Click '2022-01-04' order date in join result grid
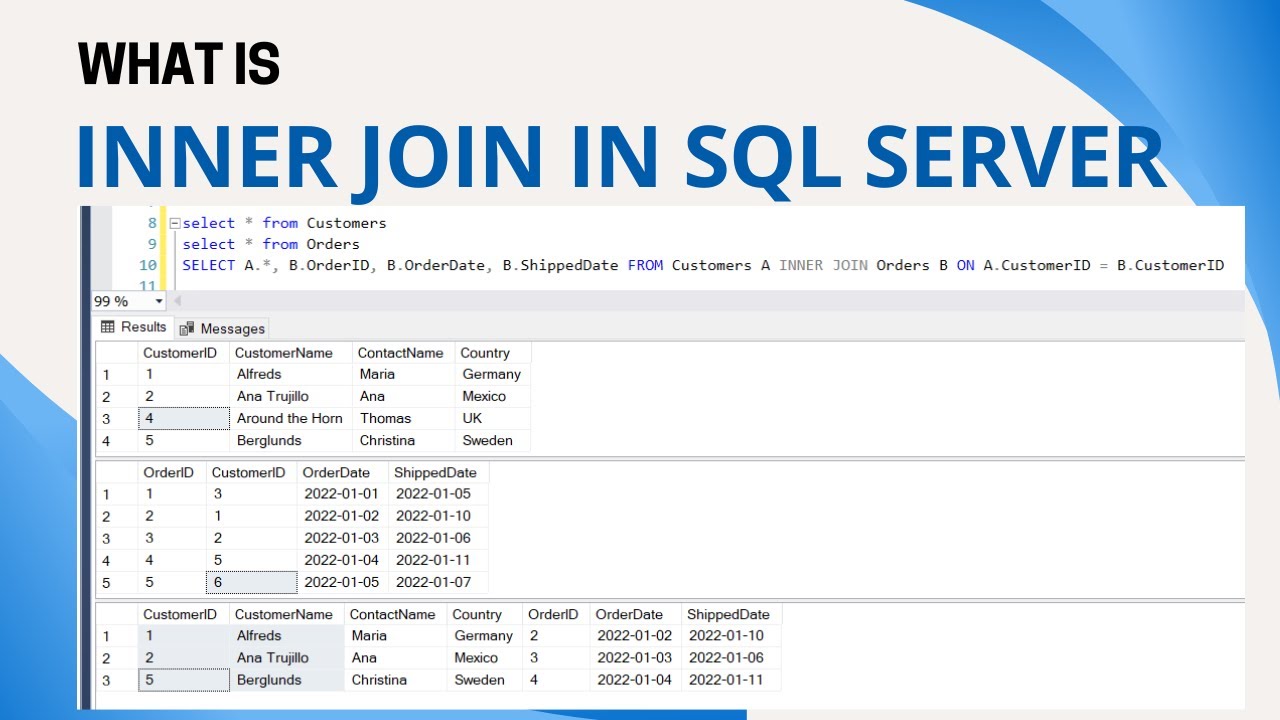 (x=635, y=679)
